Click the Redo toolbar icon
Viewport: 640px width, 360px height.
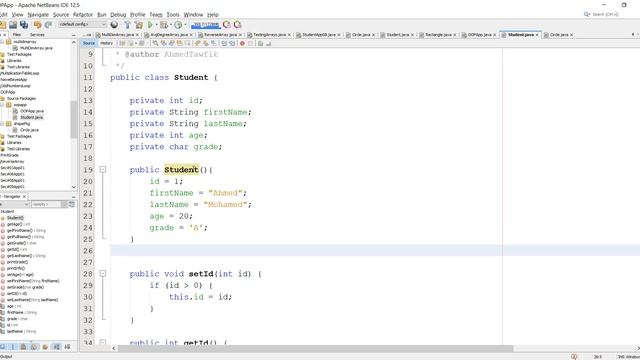pos(48,25)
